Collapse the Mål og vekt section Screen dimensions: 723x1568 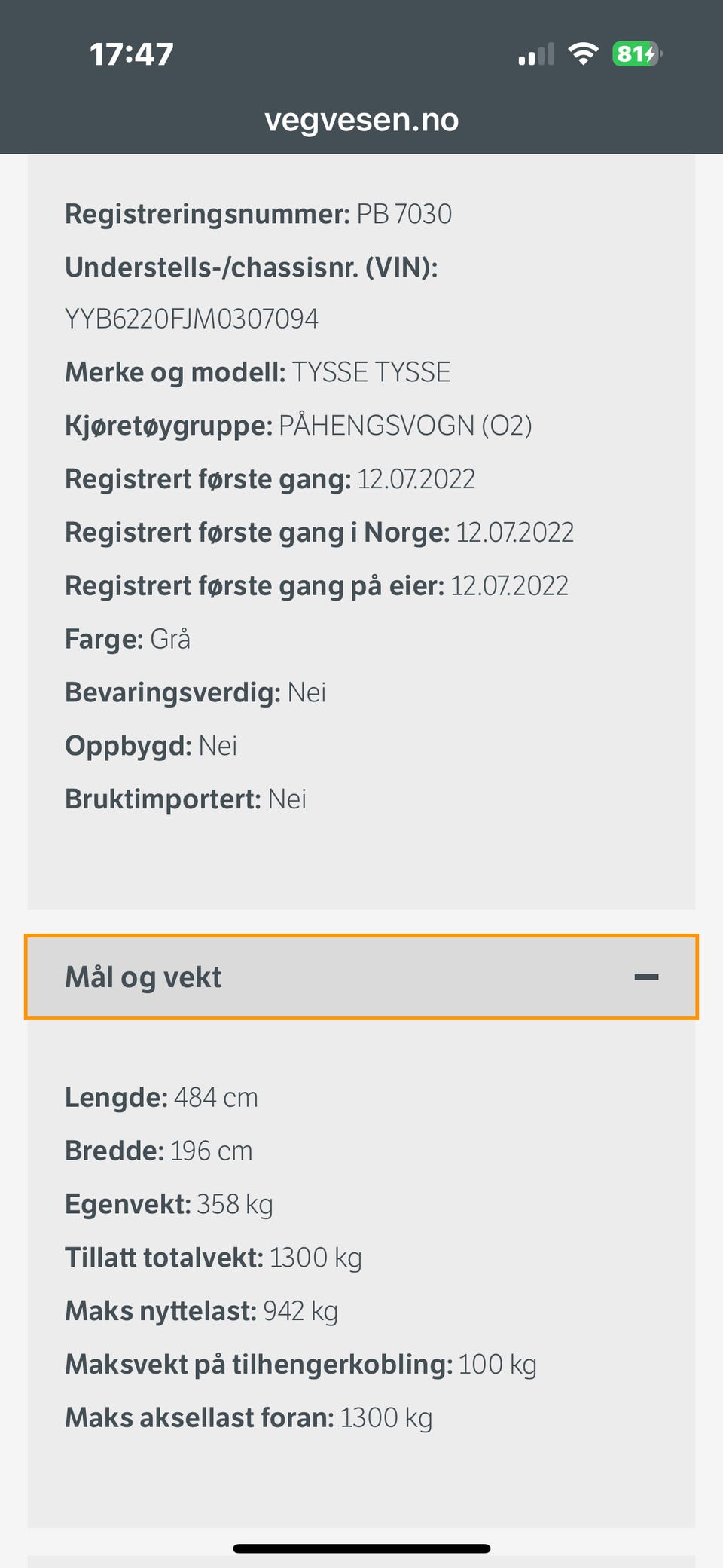pos(360,977)
